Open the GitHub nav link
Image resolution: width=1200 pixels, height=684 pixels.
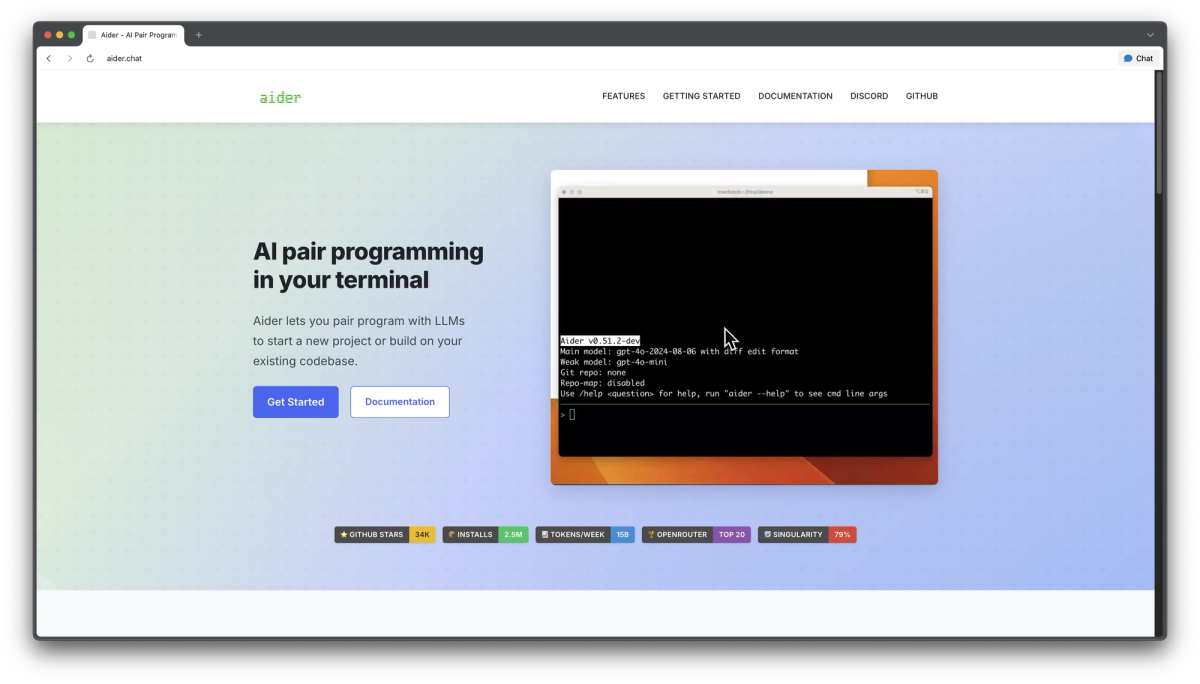point(922,96)
